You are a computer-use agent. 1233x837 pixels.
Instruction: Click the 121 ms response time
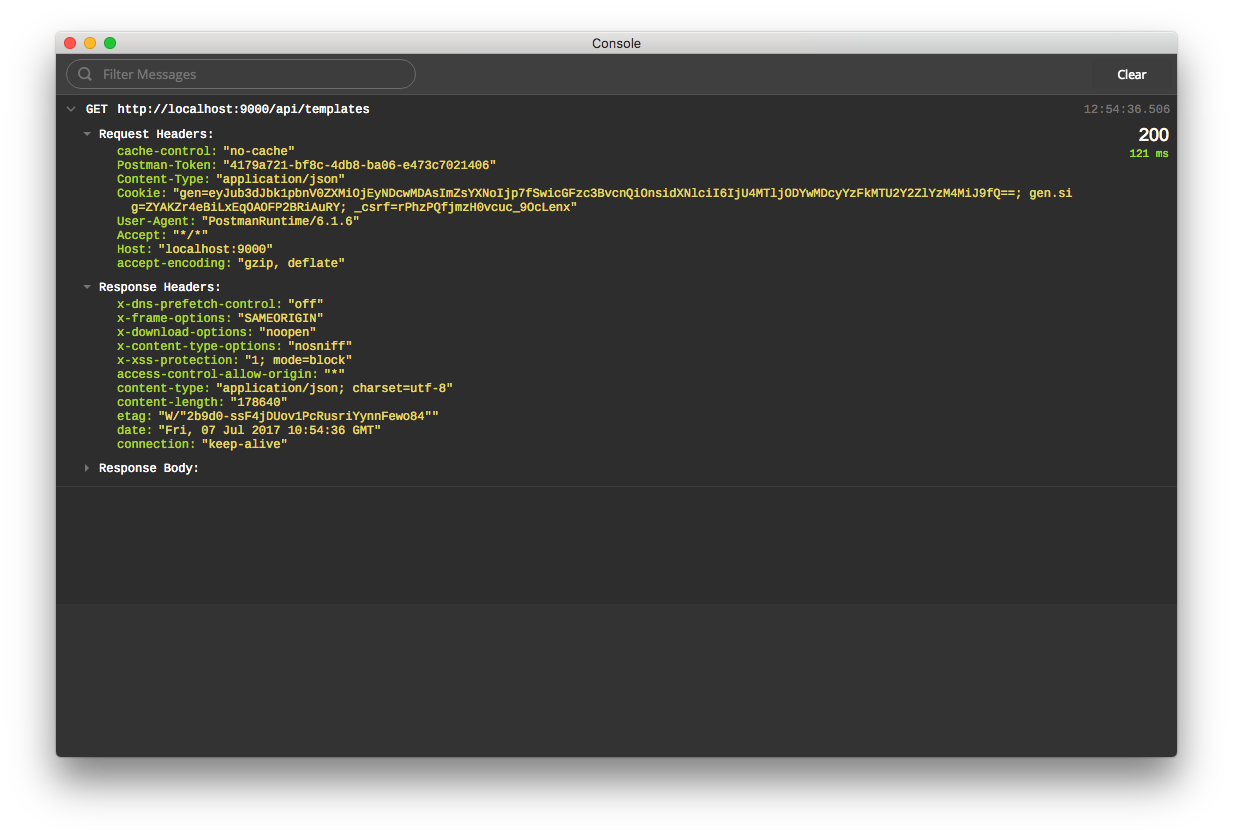1148,154
